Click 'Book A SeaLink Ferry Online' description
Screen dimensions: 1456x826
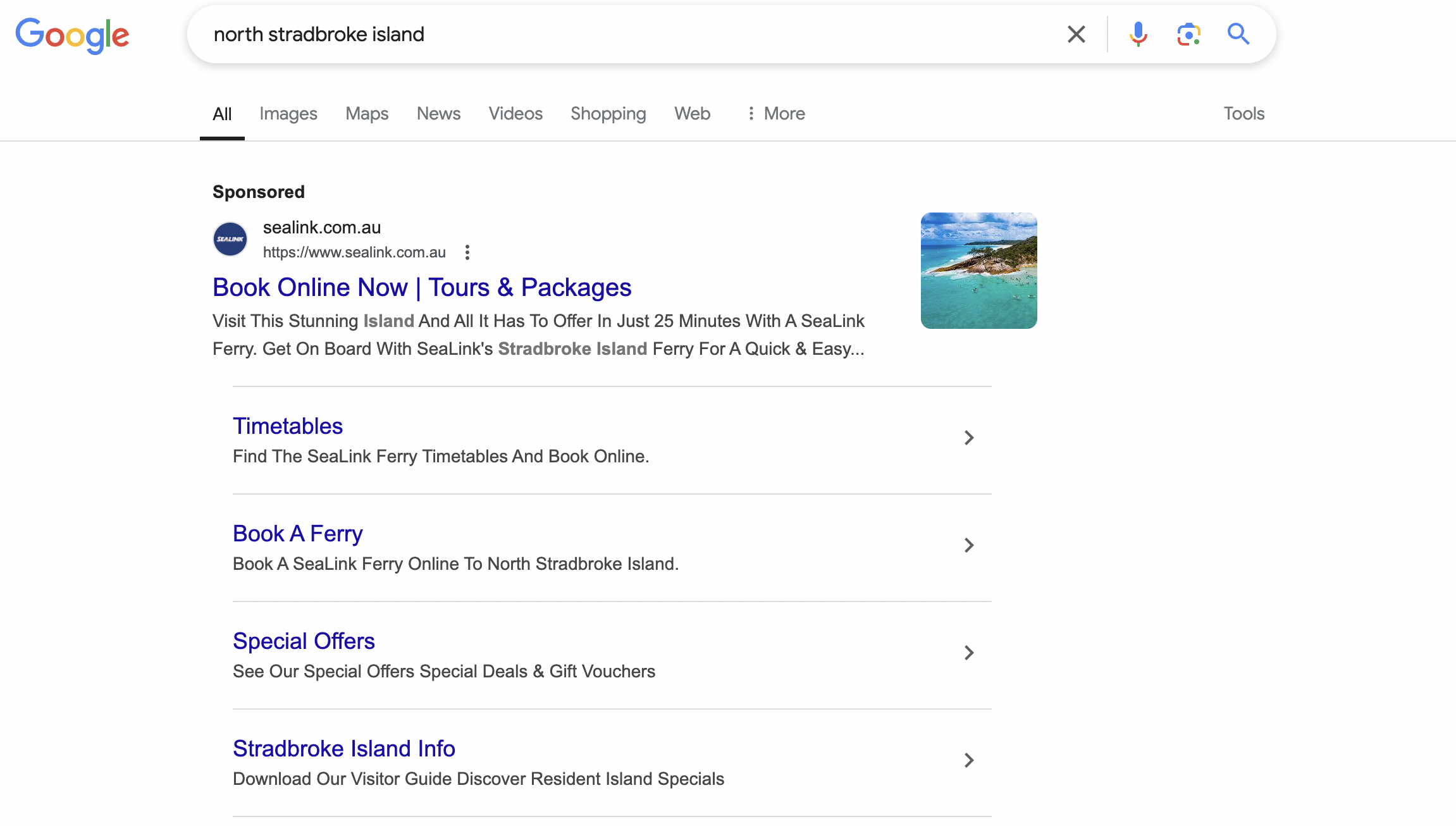456,564
